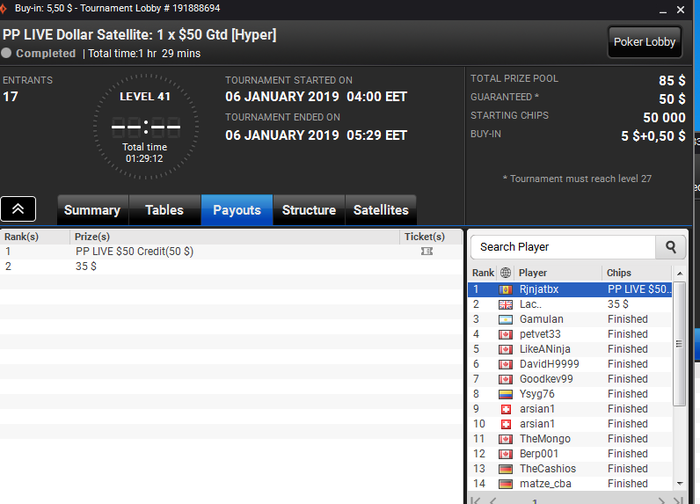Click the Swiss flag next to rank 9 arsian1
The width and height of the screenshot is (700, 504).
click(506, 409)
